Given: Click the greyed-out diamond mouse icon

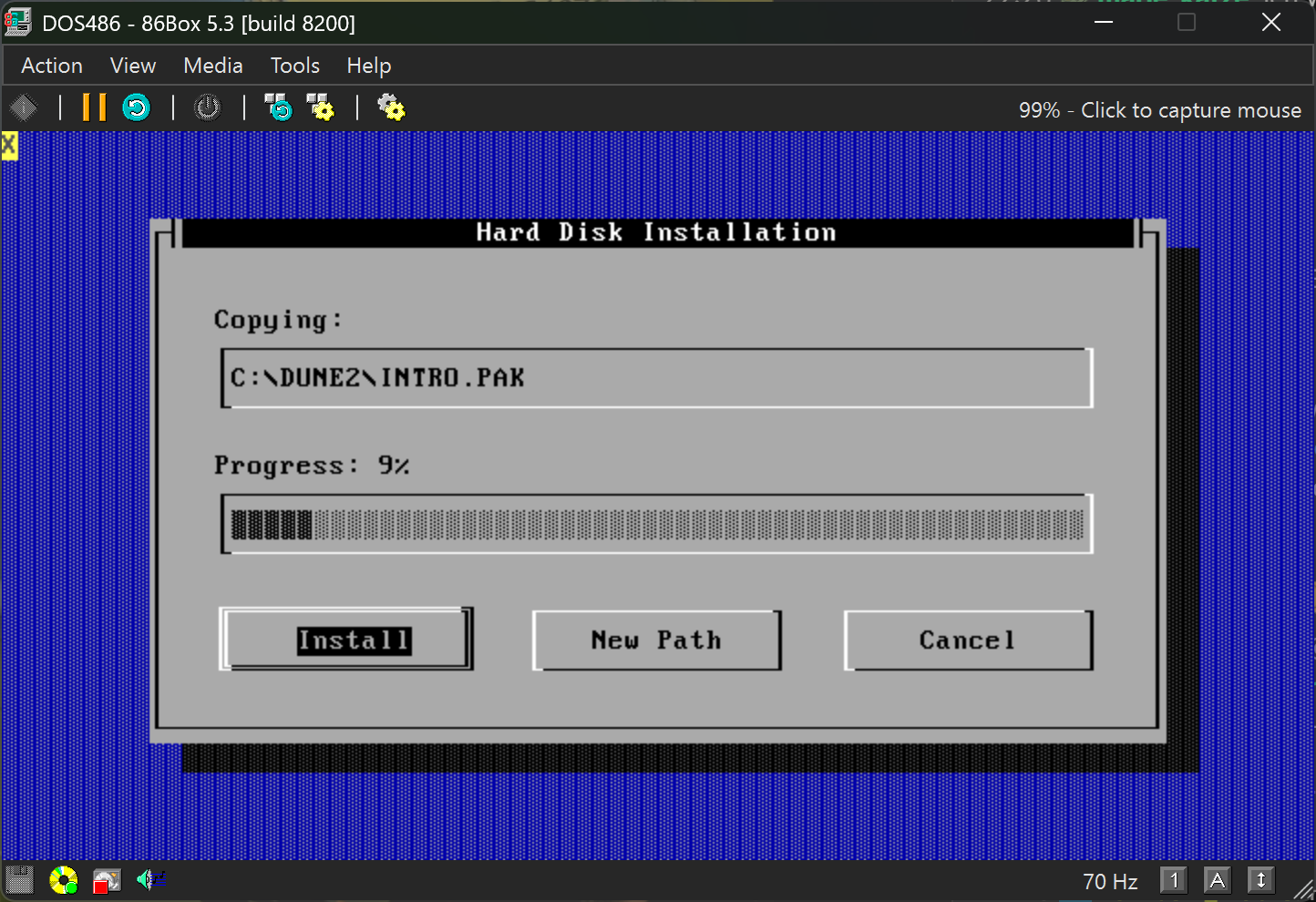Looking at the screenshot, I should point(23,108).
